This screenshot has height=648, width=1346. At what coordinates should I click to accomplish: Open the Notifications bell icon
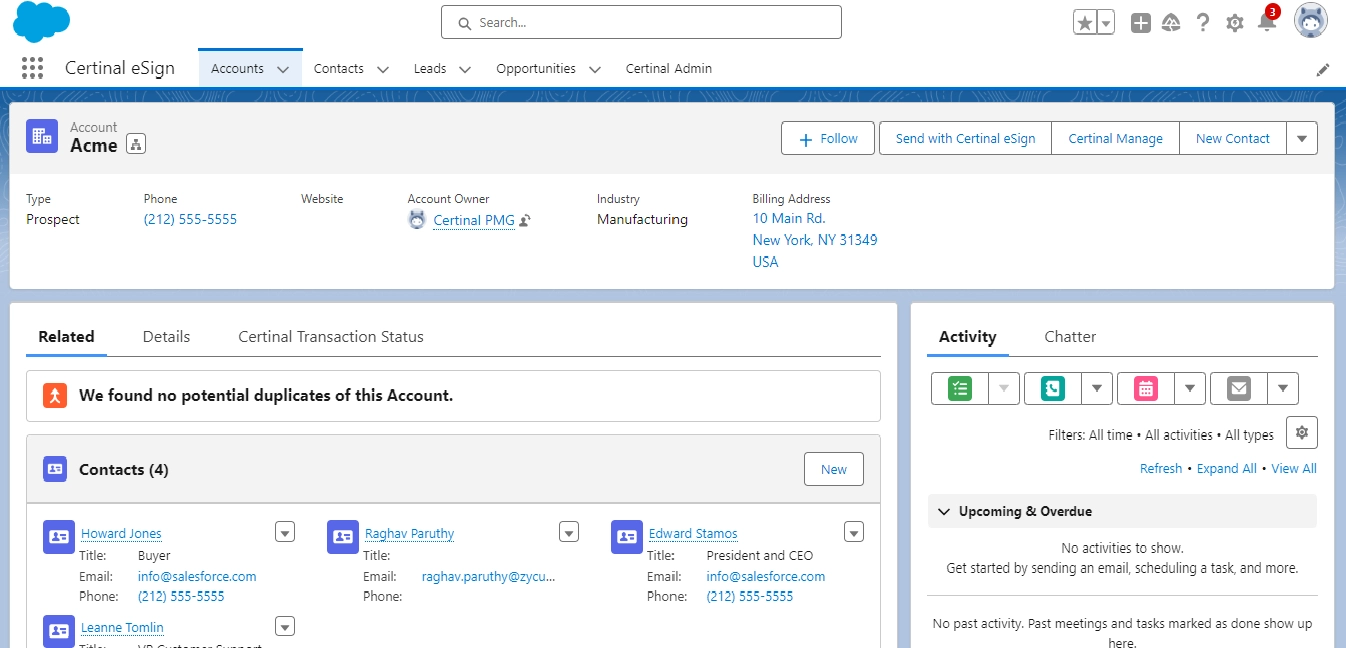click(x=1266, y=22)
